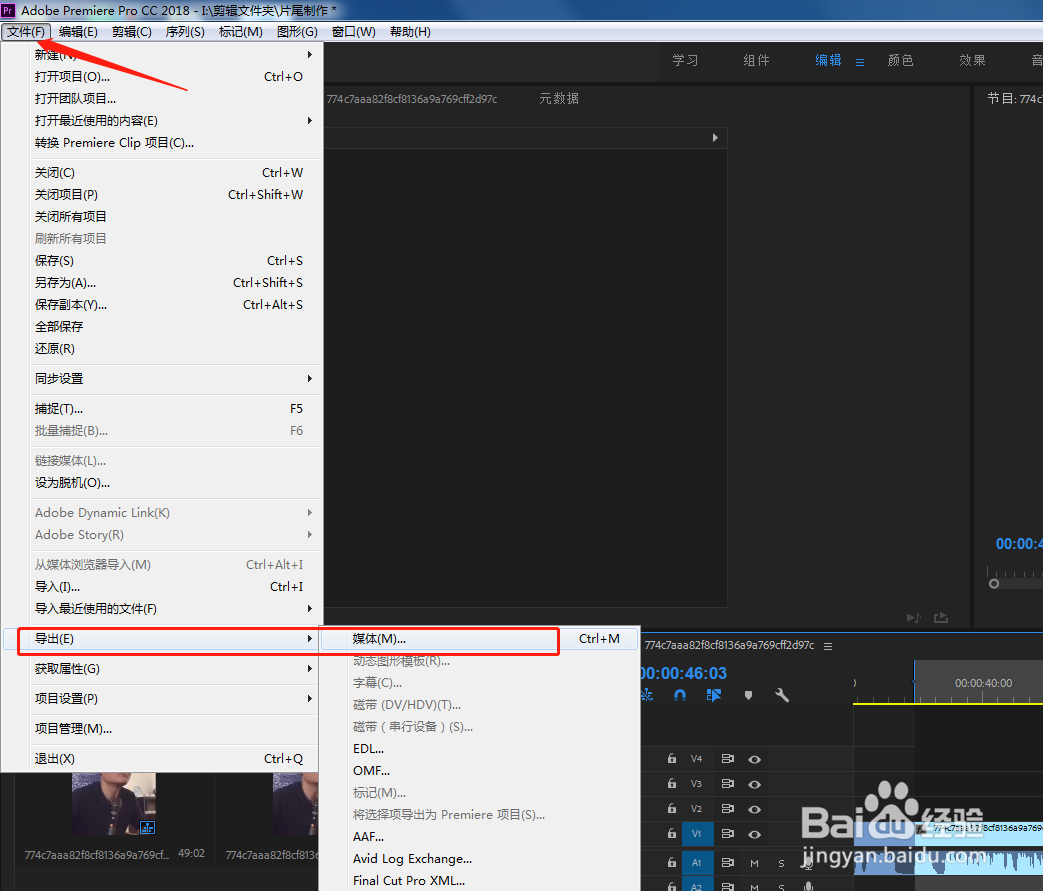Open the 编辑(E) menu
Screen dimensions: 1043x891
click(78, 32)
